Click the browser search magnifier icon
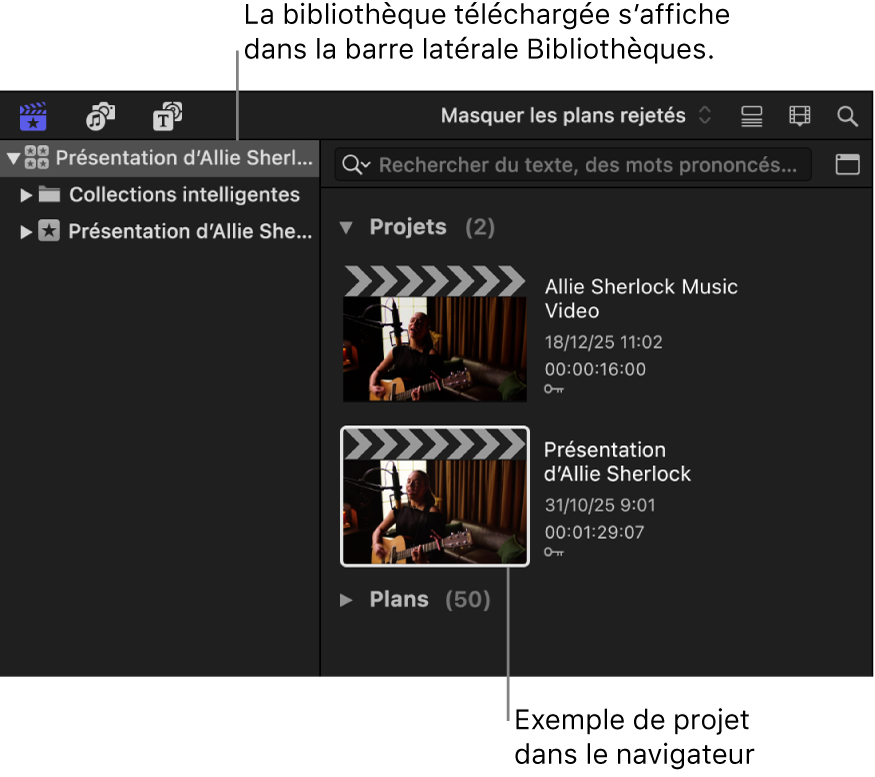Viewport: 875px width, 777px height. click(847, 116)
